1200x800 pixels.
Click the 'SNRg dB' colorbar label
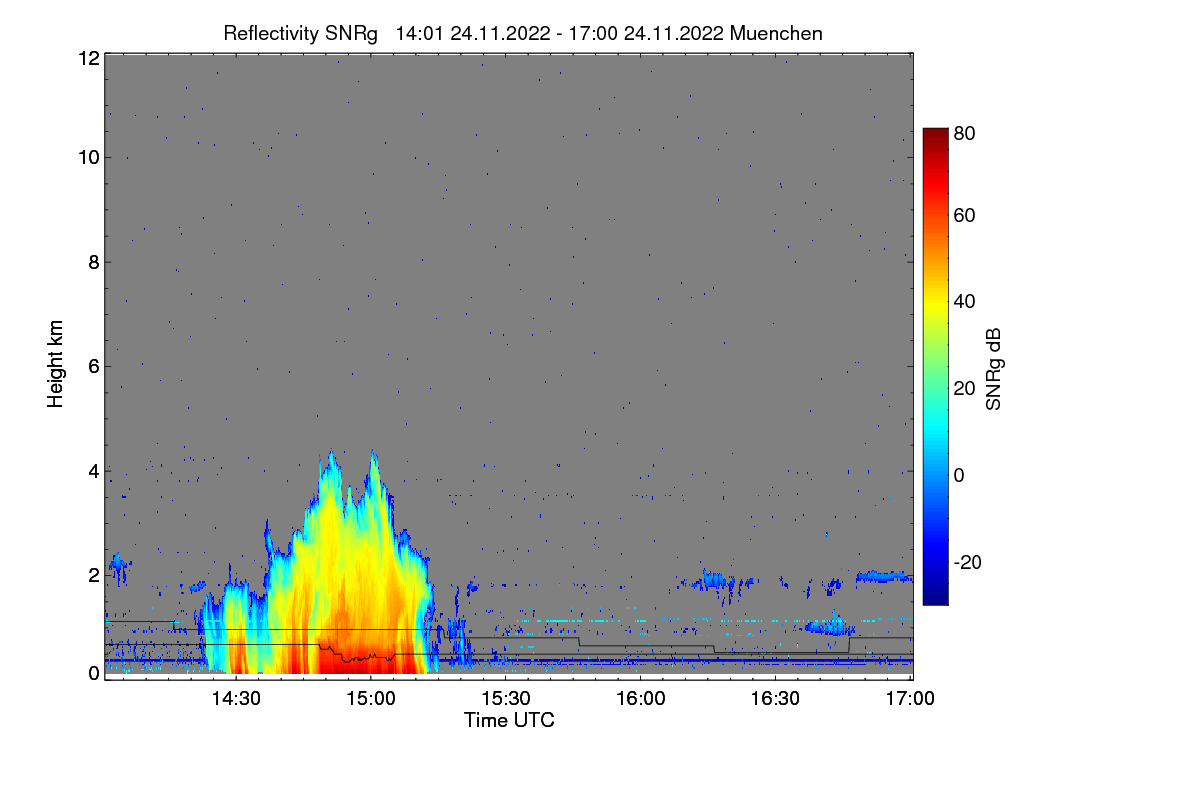pos(994,367)
